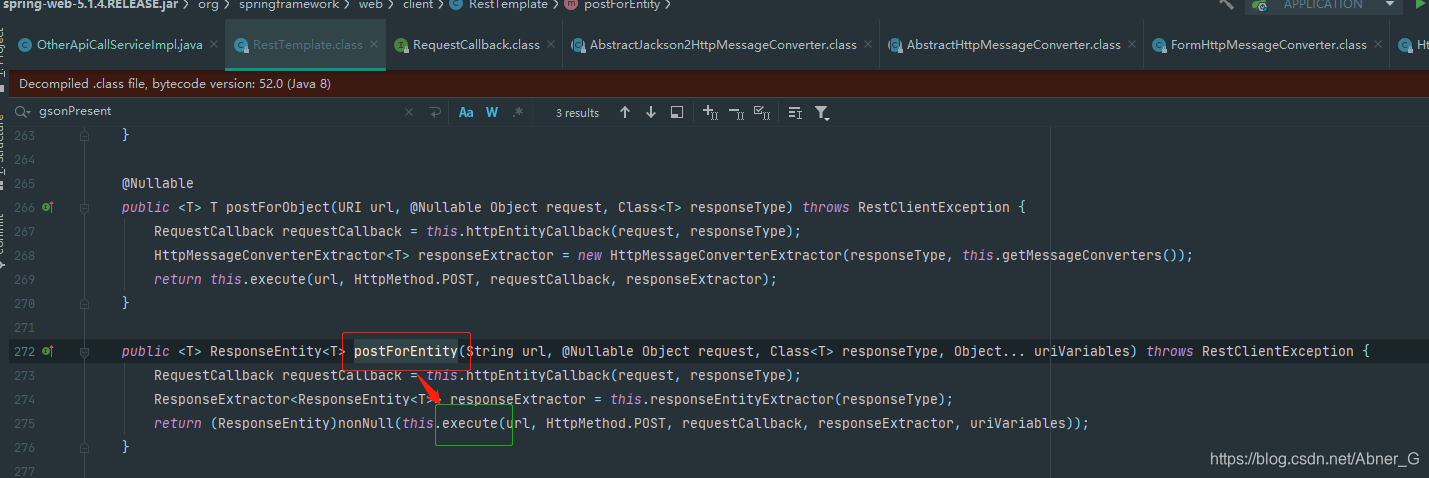Collapse fold end marker at line 276
The width and height of the screenshot is (1429, 478).
[x=85, y=447]
